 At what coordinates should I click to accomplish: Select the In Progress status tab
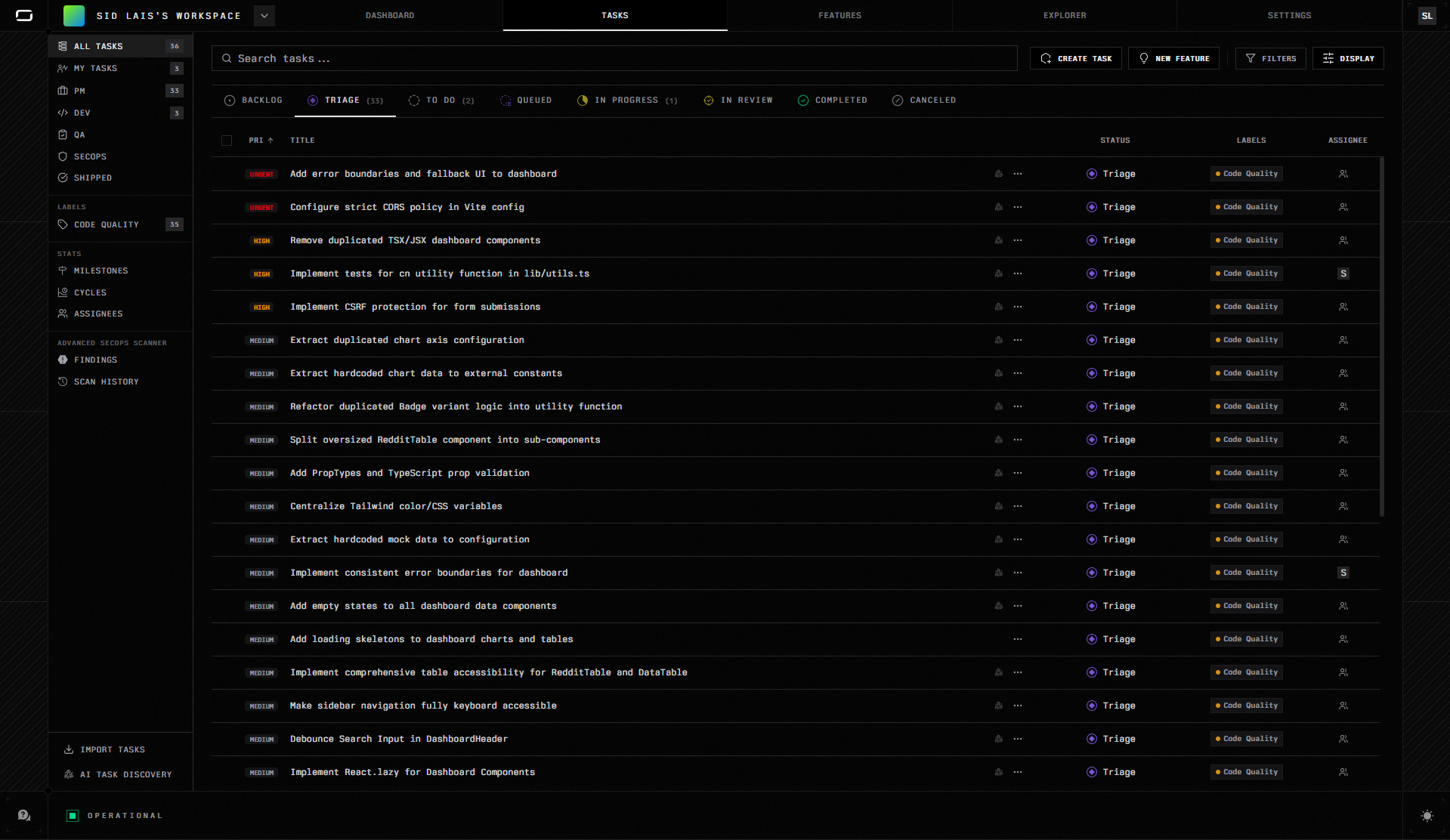[626, 100]
